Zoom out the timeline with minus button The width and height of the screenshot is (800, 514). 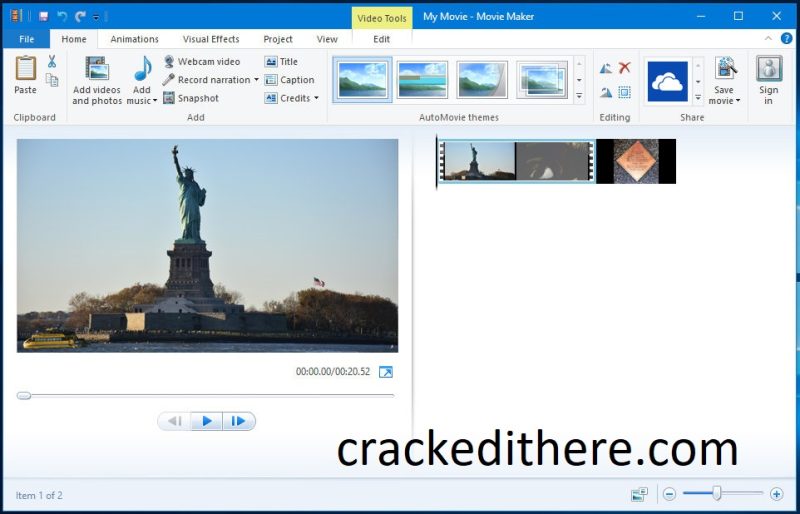click(x=669, y=494)
